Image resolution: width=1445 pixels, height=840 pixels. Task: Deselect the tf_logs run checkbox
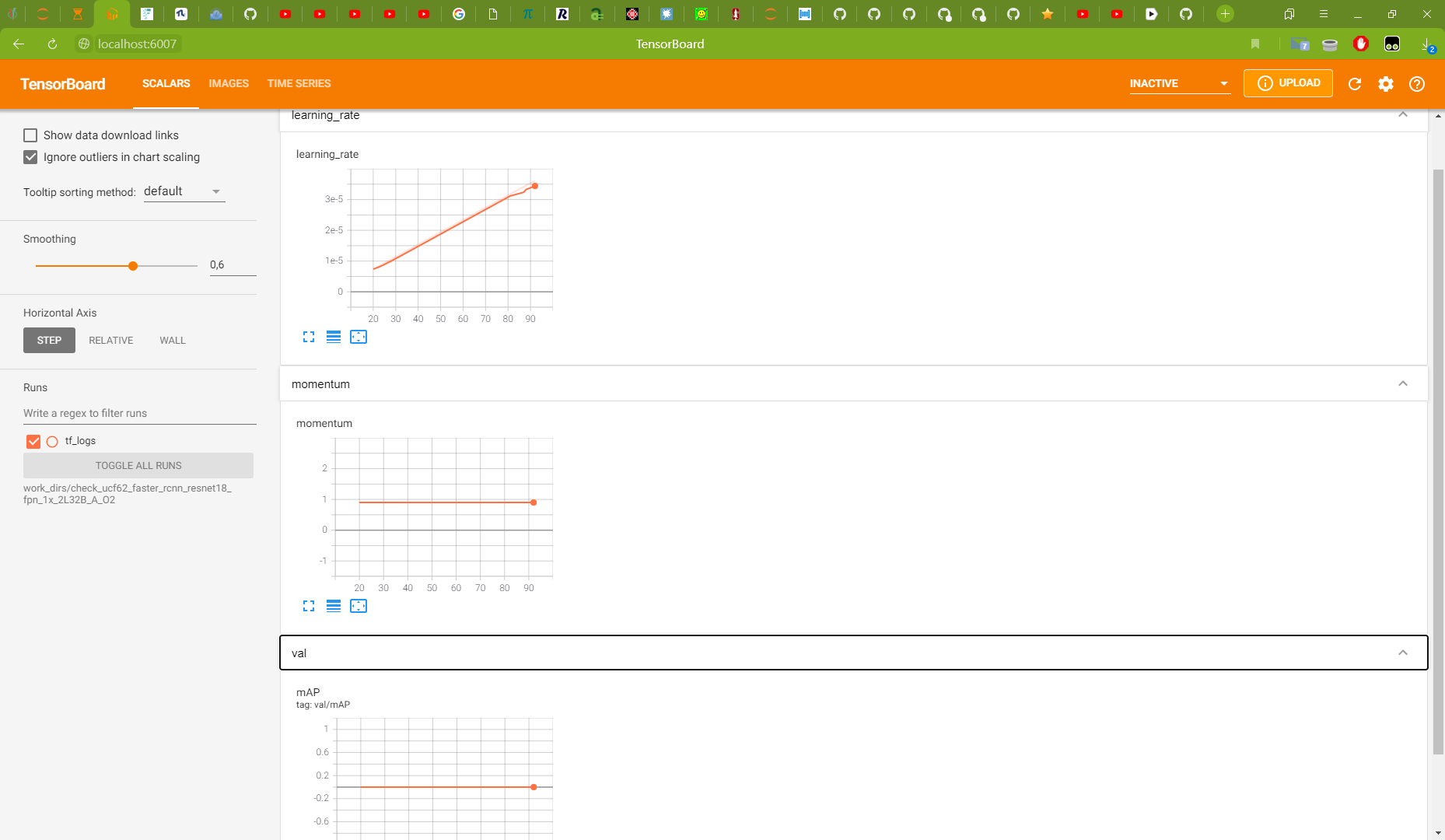pyautogui.click(x=33, y=441)
